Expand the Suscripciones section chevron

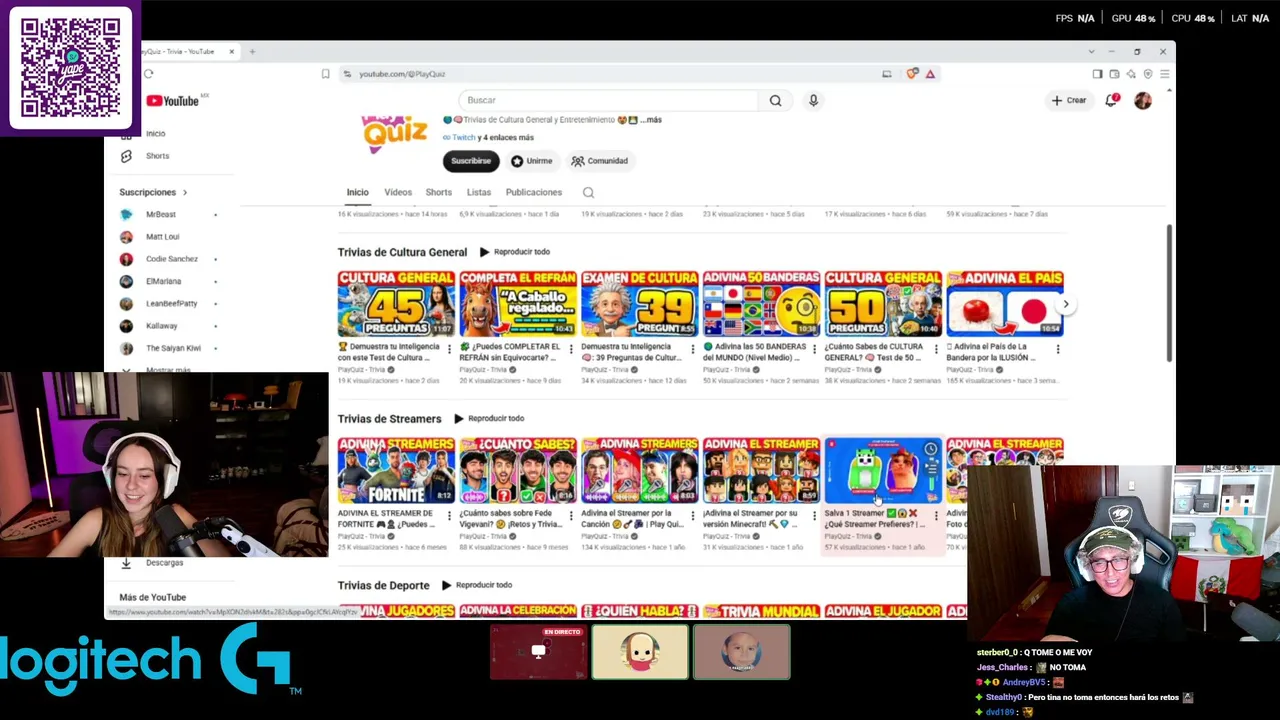[x=184, y=192]
